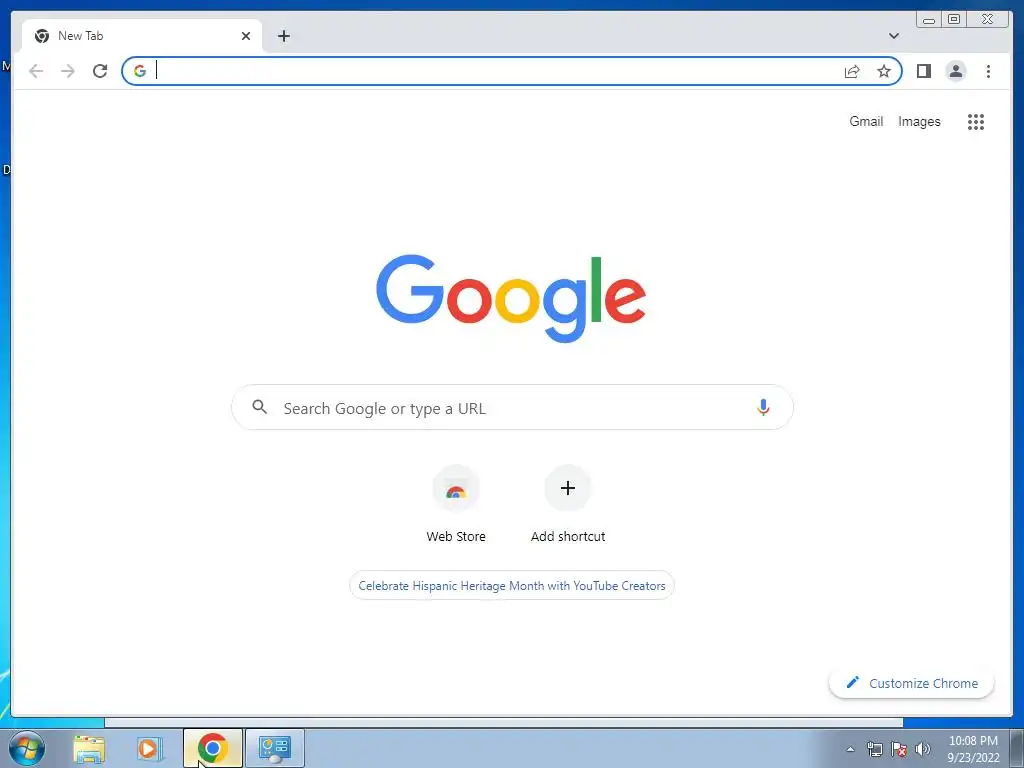Show hidden tray icons arrow

(850, 749)
